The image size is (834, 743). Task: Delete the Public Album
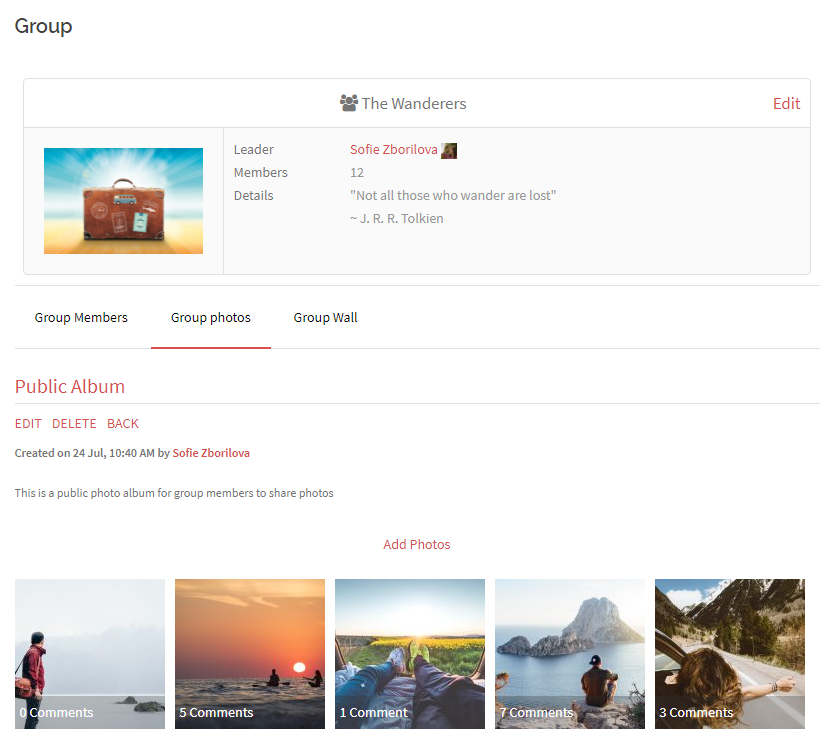tap(74, 424)
